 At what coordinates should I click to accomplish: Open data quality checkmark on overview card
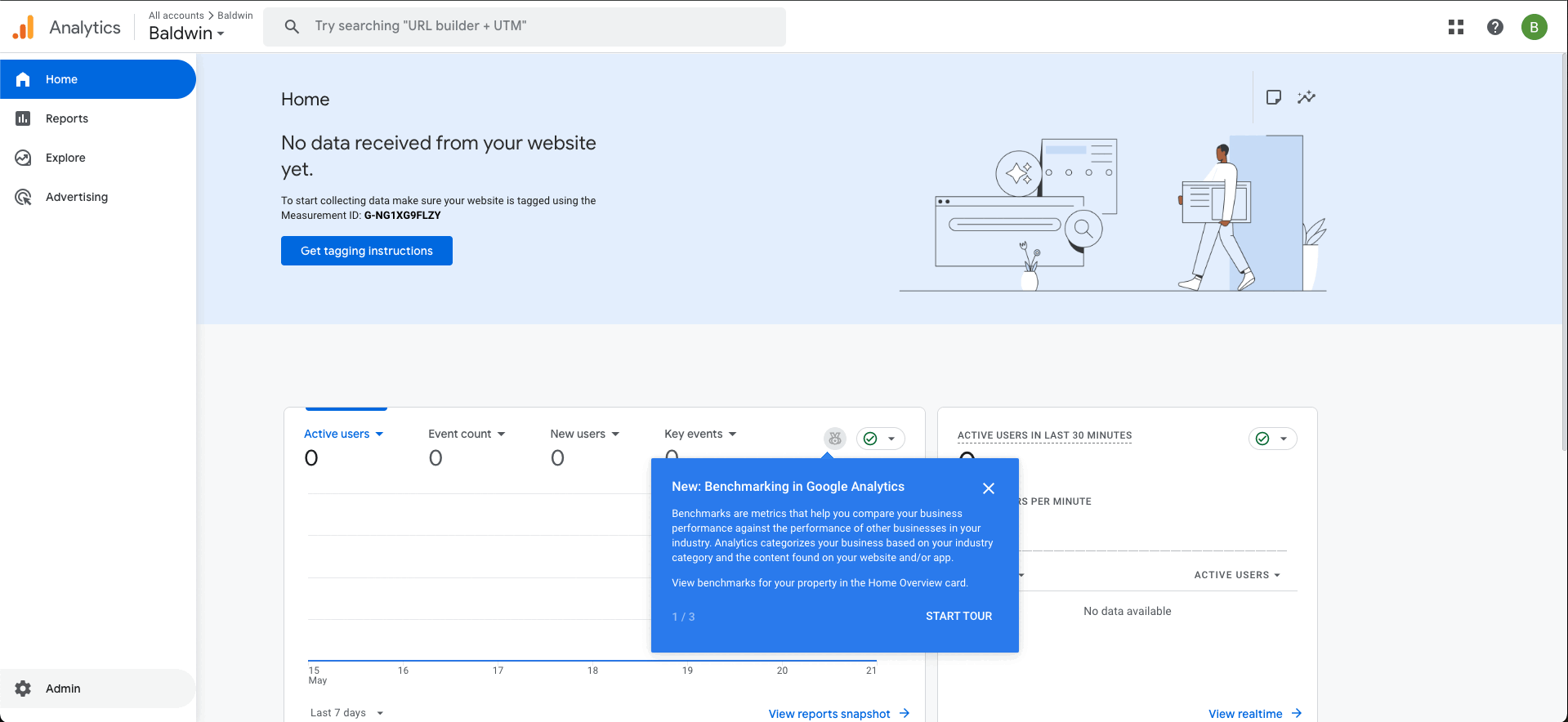coord(880,439)
